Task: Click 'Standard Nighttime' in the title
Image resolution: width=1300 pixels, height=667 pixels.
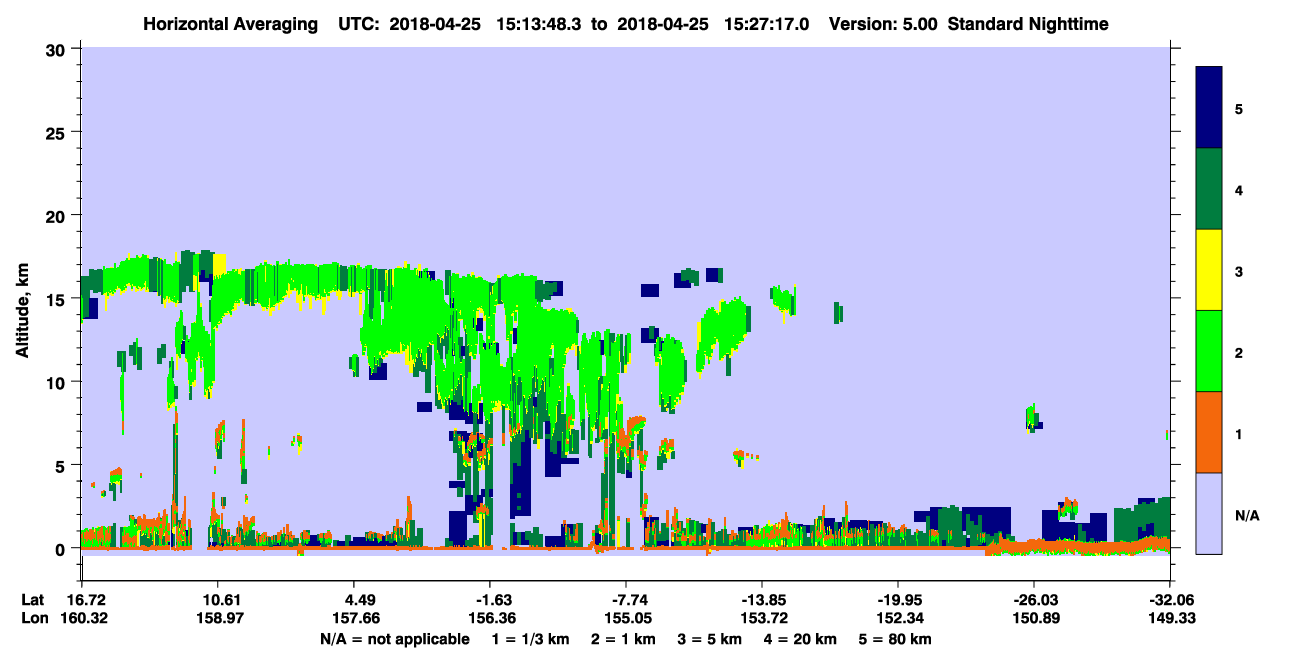Action: click(x=1028, y=24)
